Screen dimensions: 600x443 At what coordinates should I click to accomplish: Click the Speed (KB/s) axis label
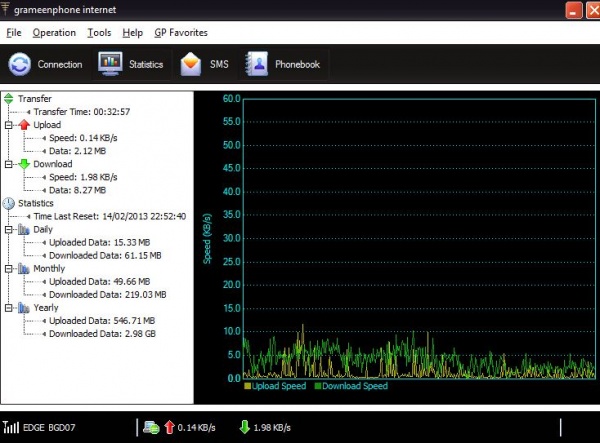[207, 239]
